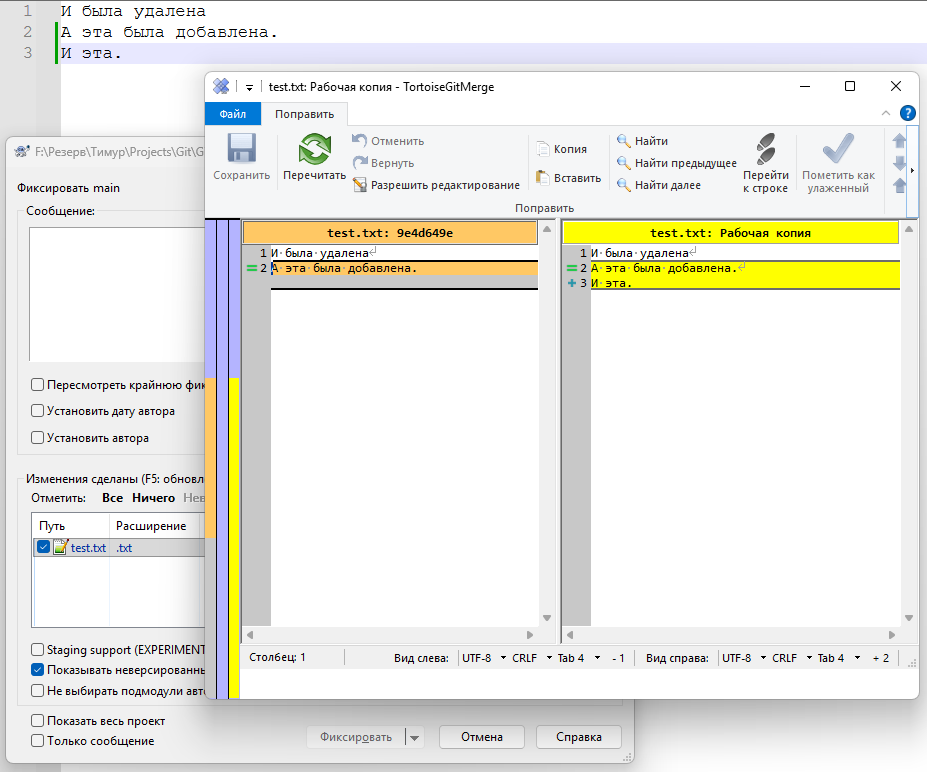Image resolution: width=927 pixels, height=772 pixels.
Task: Enable editing via Разрешить редактирование icon
Action: tap(360, 185)
